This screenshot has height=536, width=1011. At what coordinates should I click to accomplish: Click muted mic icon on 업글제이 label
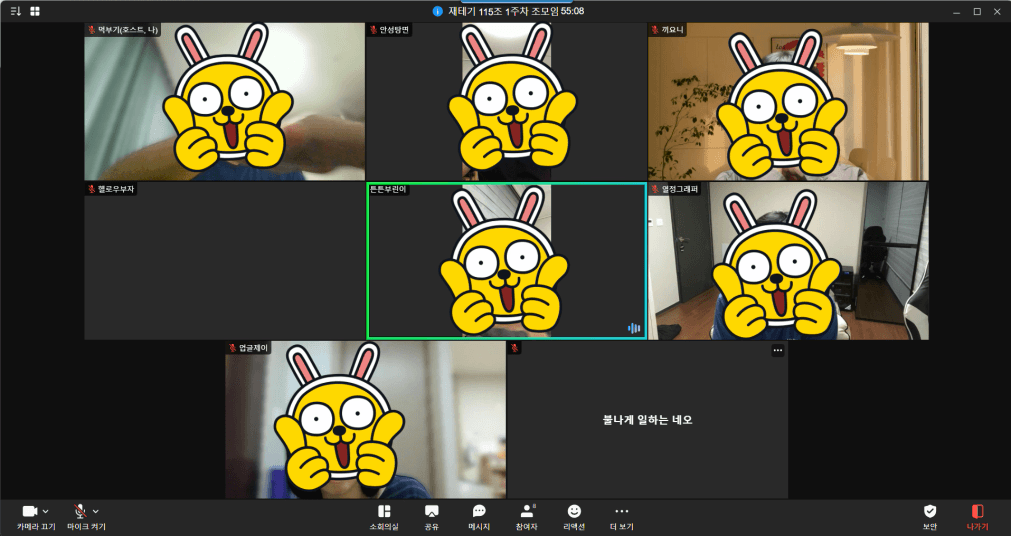click(233, 348)
